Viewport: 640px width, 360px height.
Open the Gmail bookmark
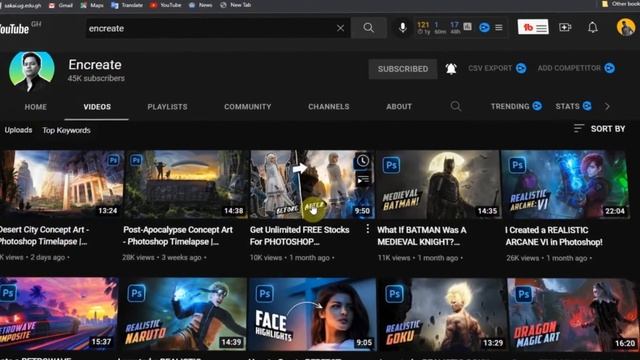click(x=60, y=5)
